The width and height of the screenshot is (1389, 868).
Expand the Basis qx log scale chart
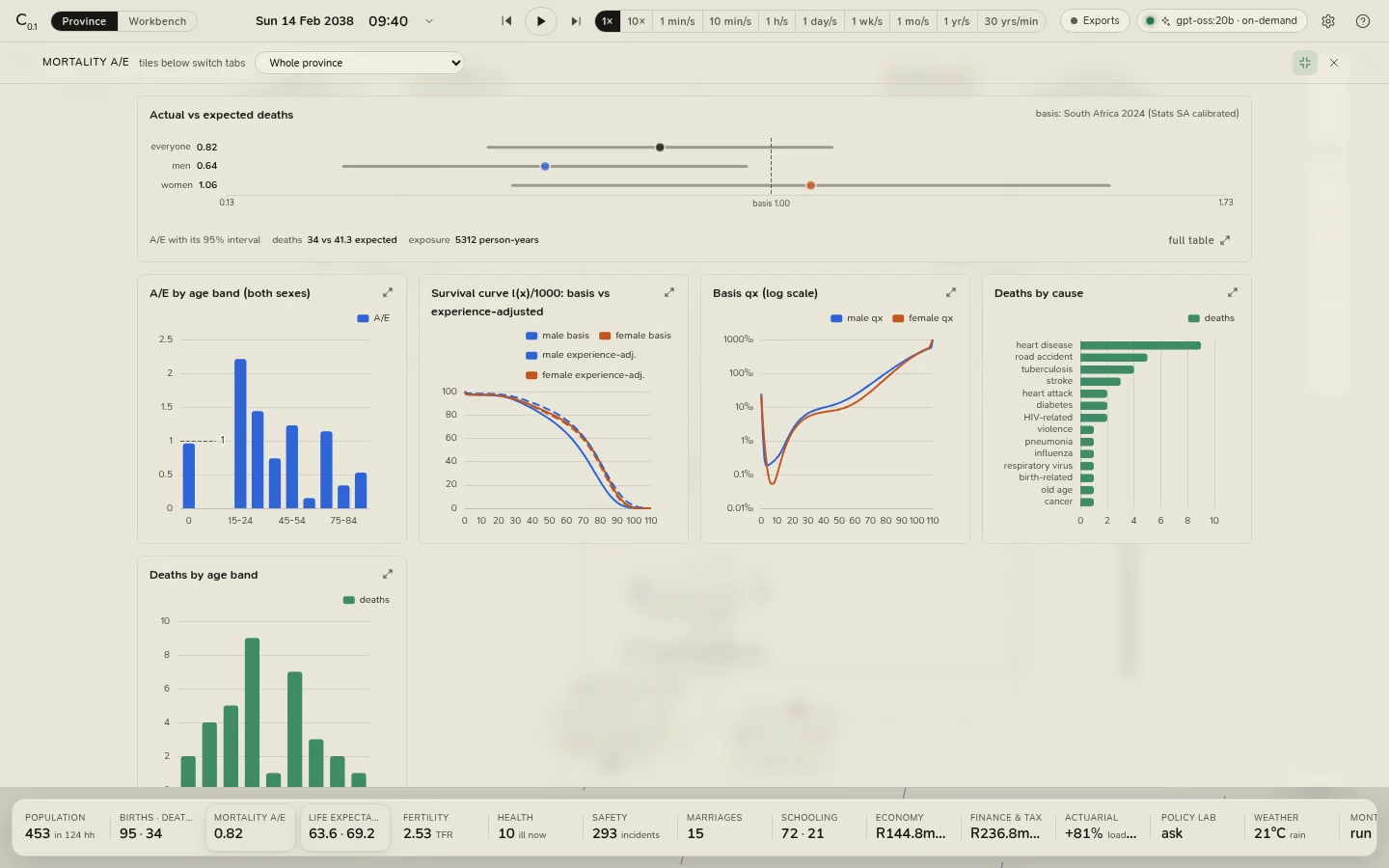[951, 292]
